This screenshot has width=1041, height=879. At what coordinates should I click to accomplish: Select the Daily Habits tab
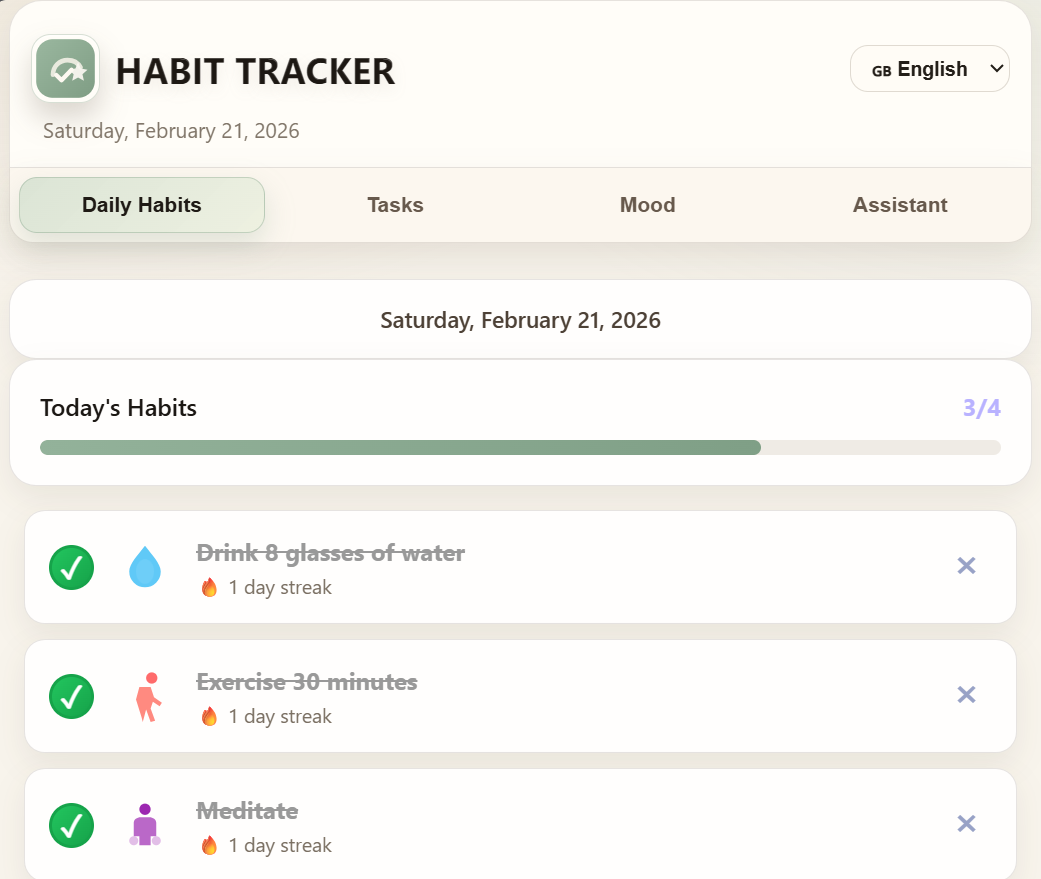click(x=142, y=204)
